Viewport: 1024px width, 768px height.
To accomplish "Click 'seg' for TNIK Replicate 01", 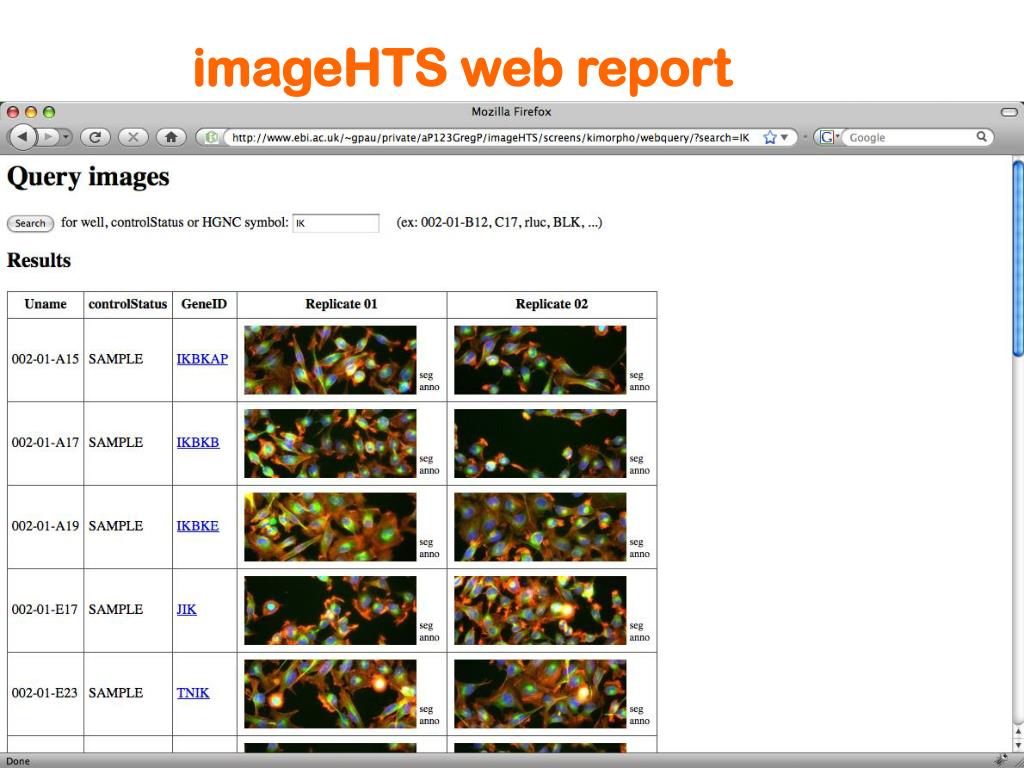I will pyautogui.click(x=426, y=710).
